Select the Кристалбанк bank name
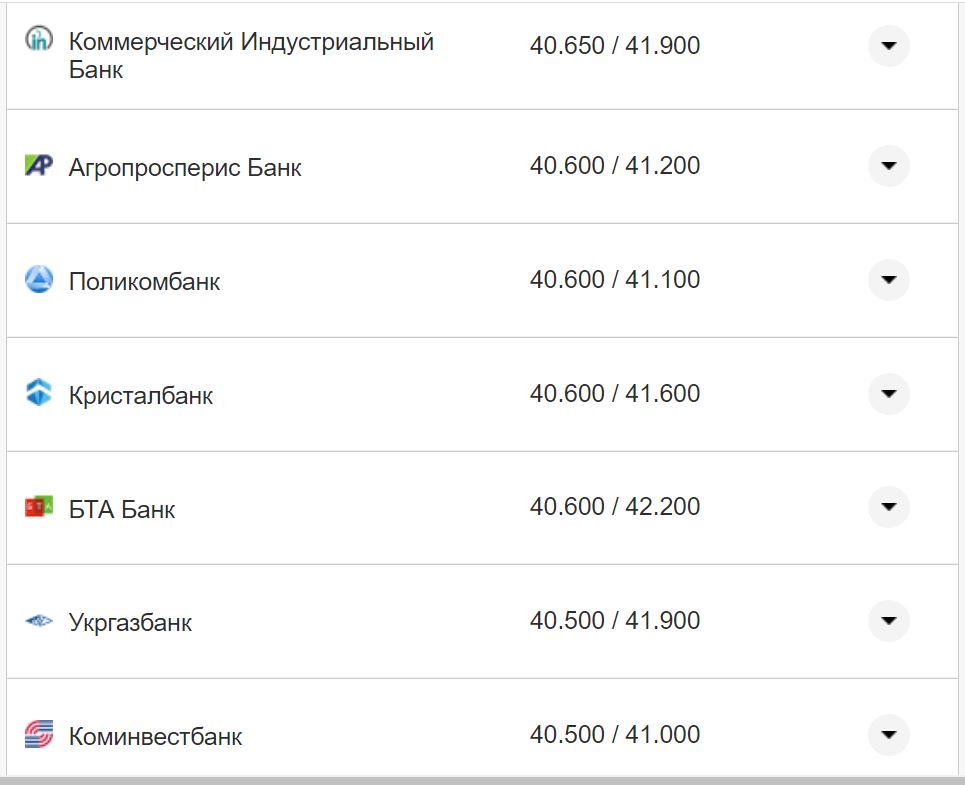 tap(140, 394)
